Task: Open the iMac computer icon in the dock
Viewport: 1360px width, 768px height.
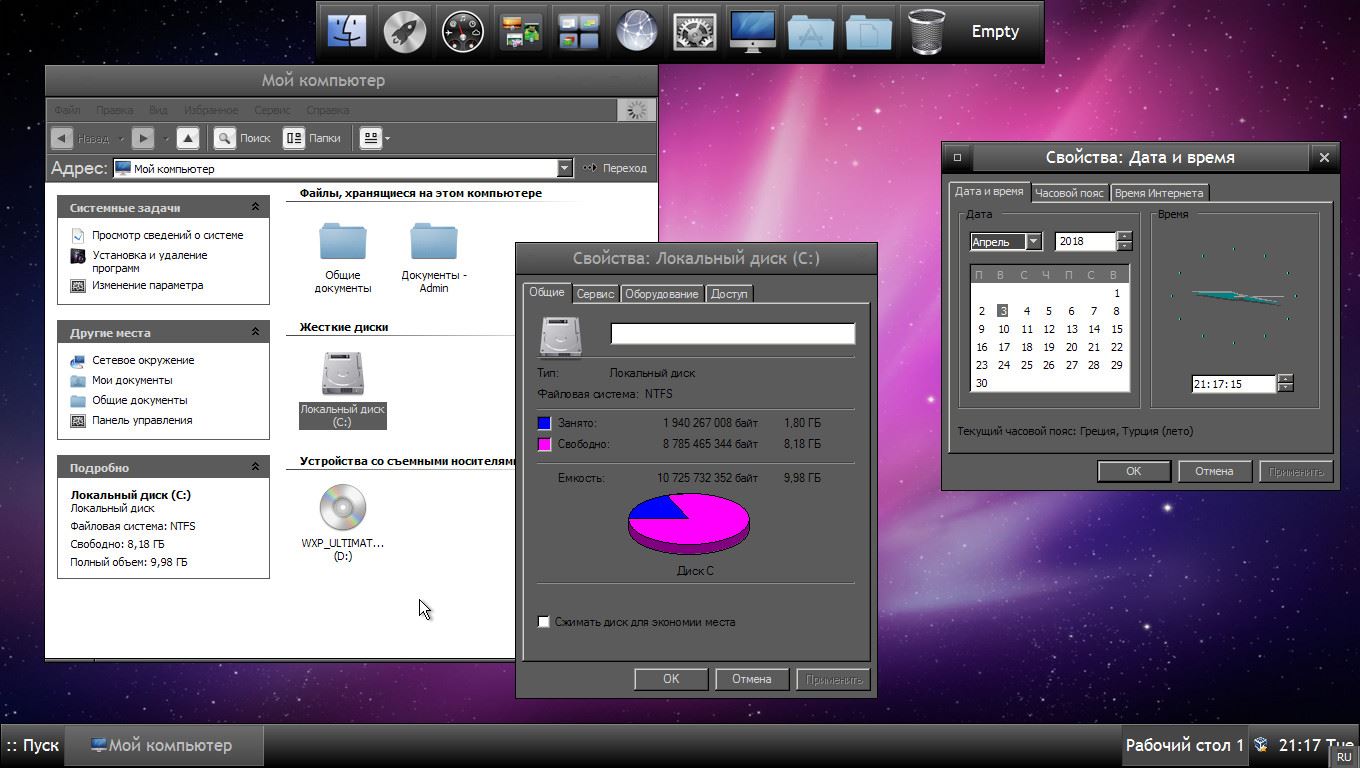Action: point(753,32)
